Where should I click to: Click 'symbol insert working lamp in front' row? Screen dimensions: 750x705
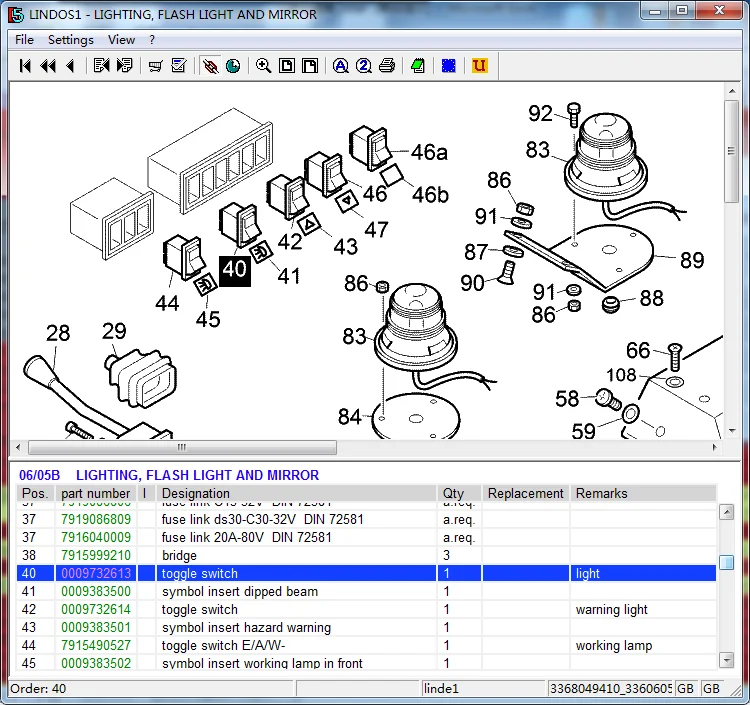[366, 663]
